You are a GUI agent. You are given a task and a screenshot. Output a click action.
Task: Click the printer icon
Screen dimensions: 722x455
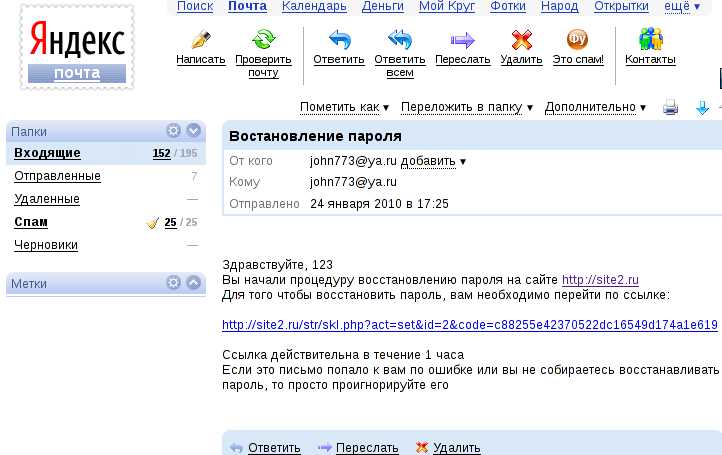(x=670, y=108)
